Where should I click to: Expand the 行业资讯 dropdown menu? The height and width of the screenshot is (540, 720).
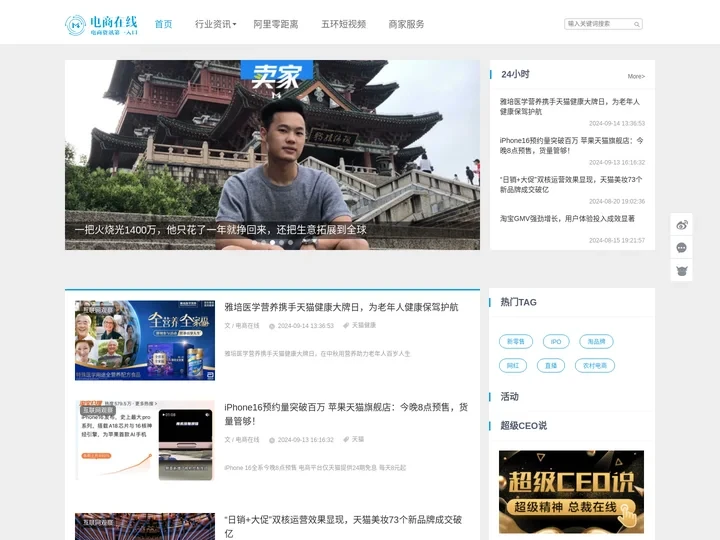[215, 24]
